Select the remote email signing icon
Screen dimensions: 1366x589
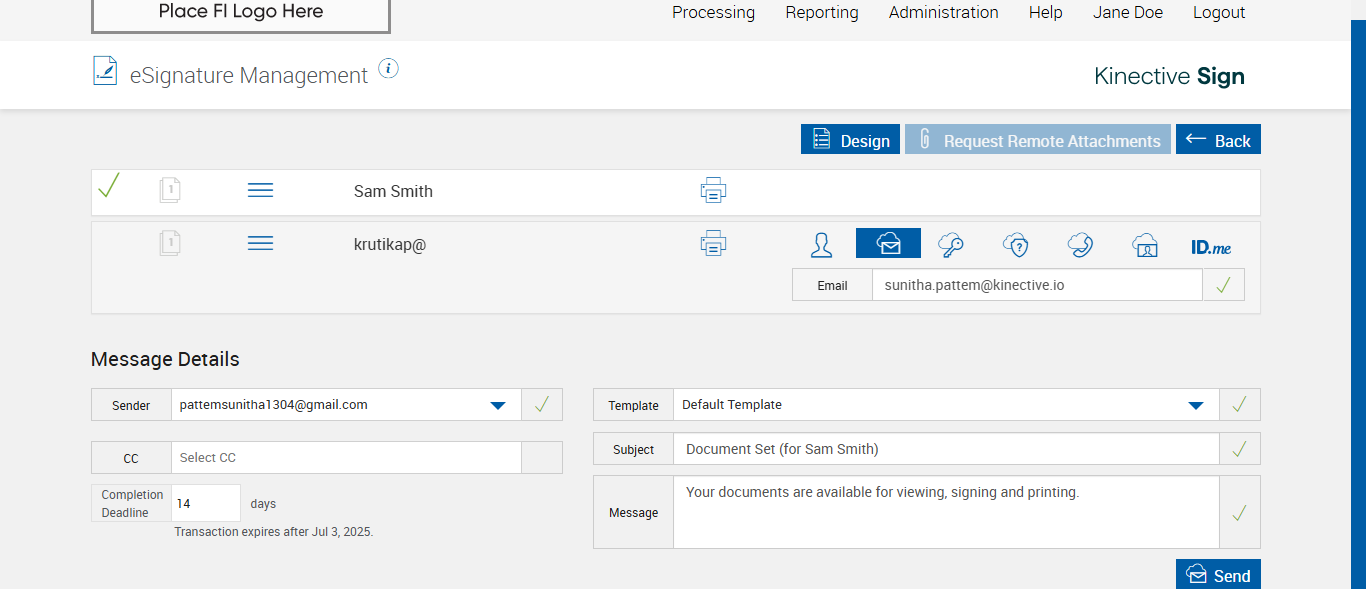(888, 243)
